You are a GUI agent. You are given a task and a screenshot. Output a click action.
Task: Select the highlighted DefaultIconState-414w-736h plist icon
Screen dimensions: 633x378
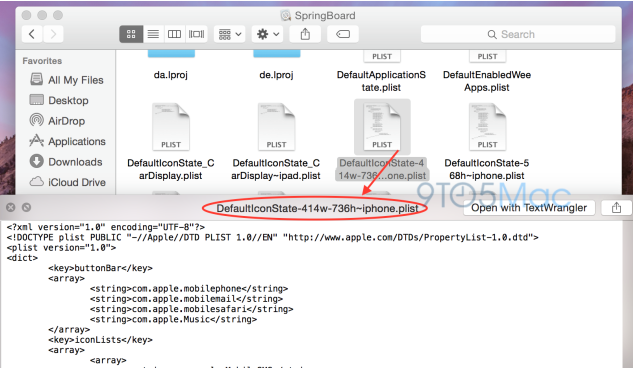click(x=382, y=127)
